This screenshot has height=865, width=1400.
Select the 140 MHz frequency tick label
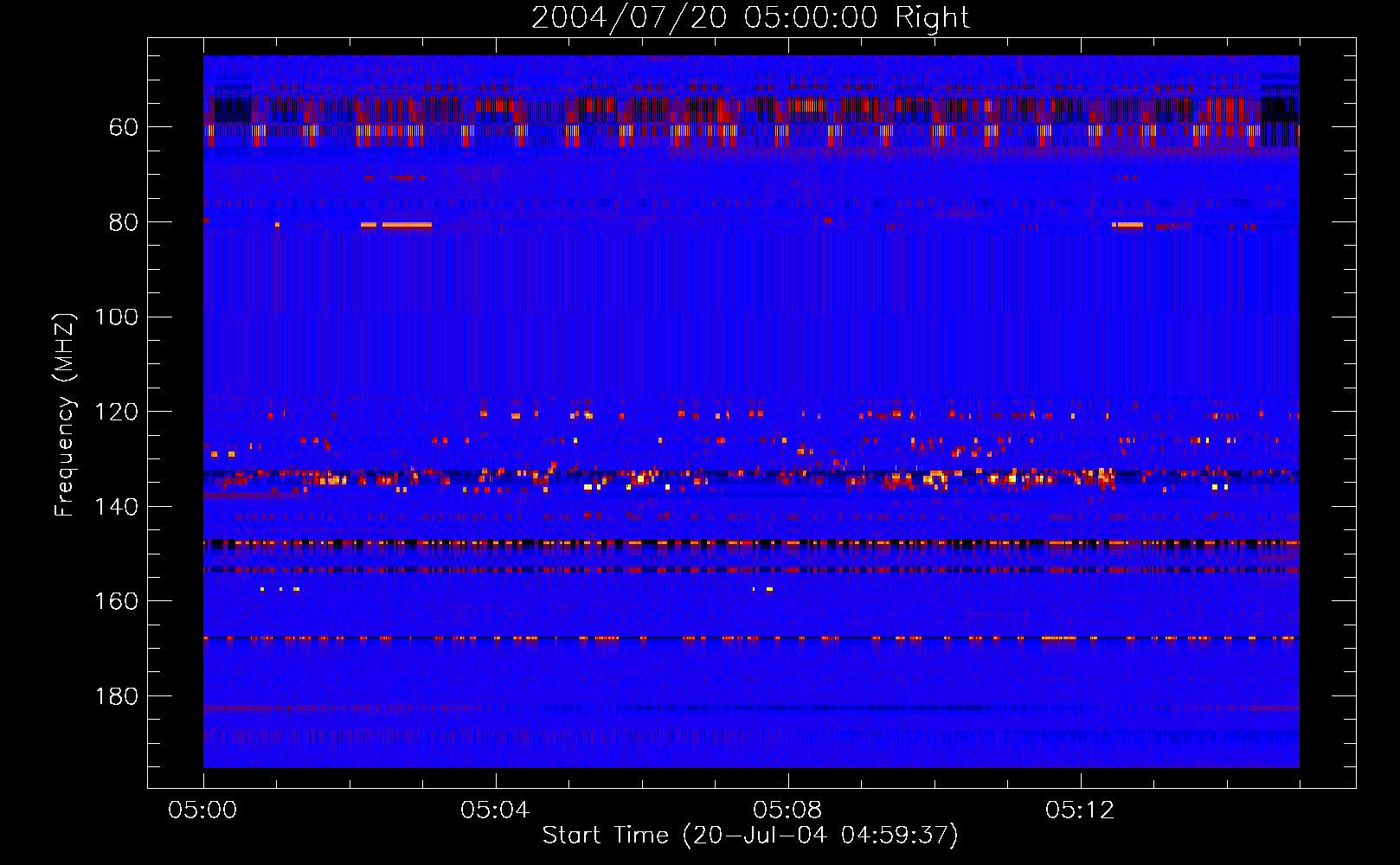(117, 507)
